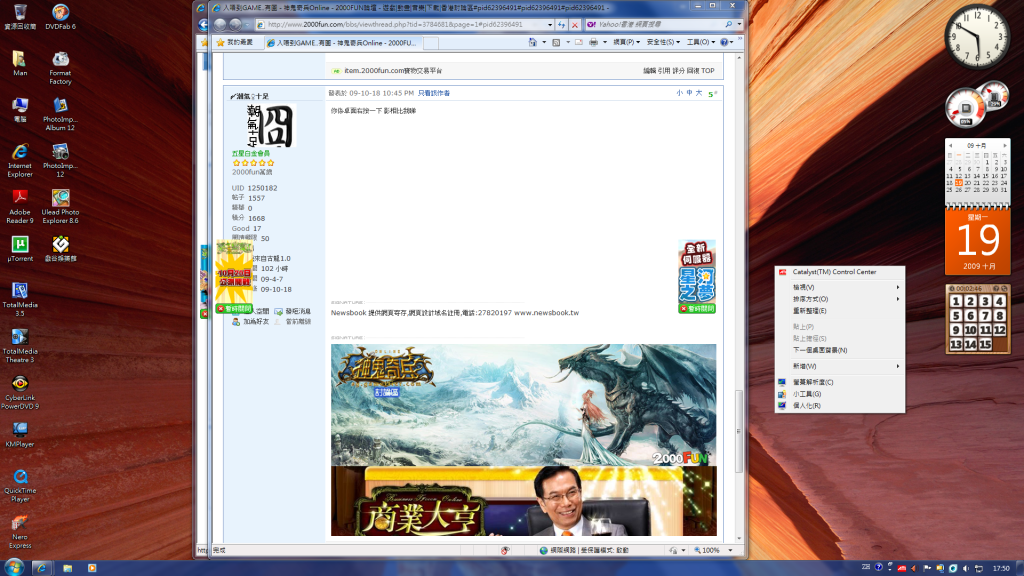Open the search provider dropdown arrow
Screen dimensions: 1024x576
(739, 25)
